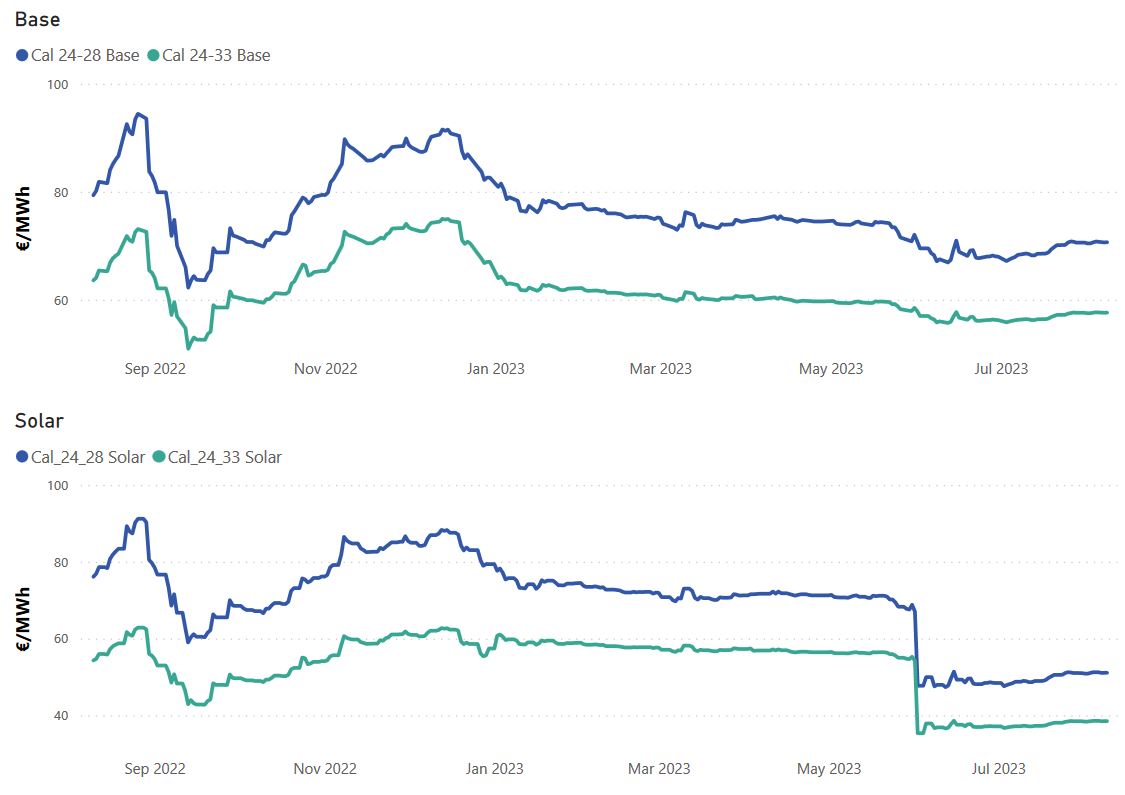Click Nov 2022 on the Solar chart axis
This screenshot has width=1125, height=795.
tap(325, 769)
